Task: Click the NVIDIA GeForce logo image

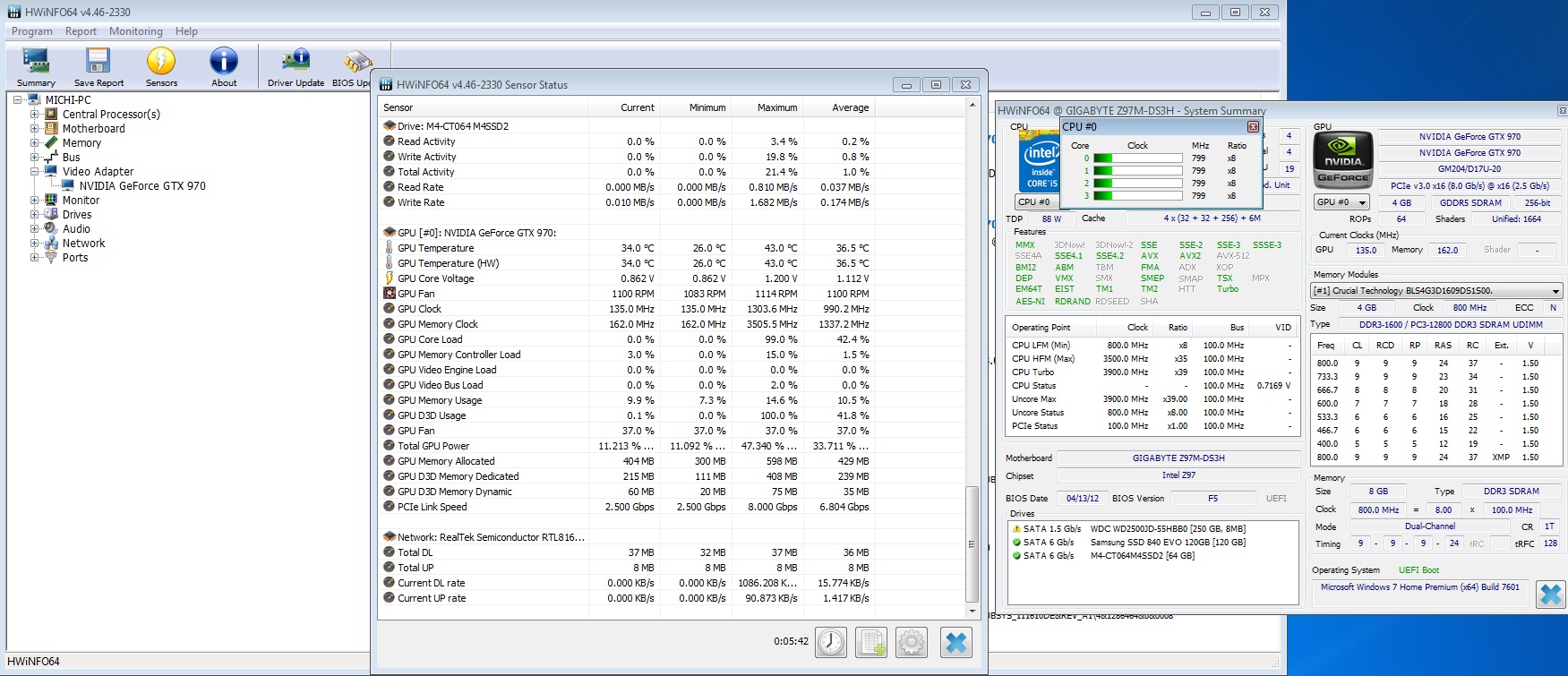Action: coord(1343,159)
